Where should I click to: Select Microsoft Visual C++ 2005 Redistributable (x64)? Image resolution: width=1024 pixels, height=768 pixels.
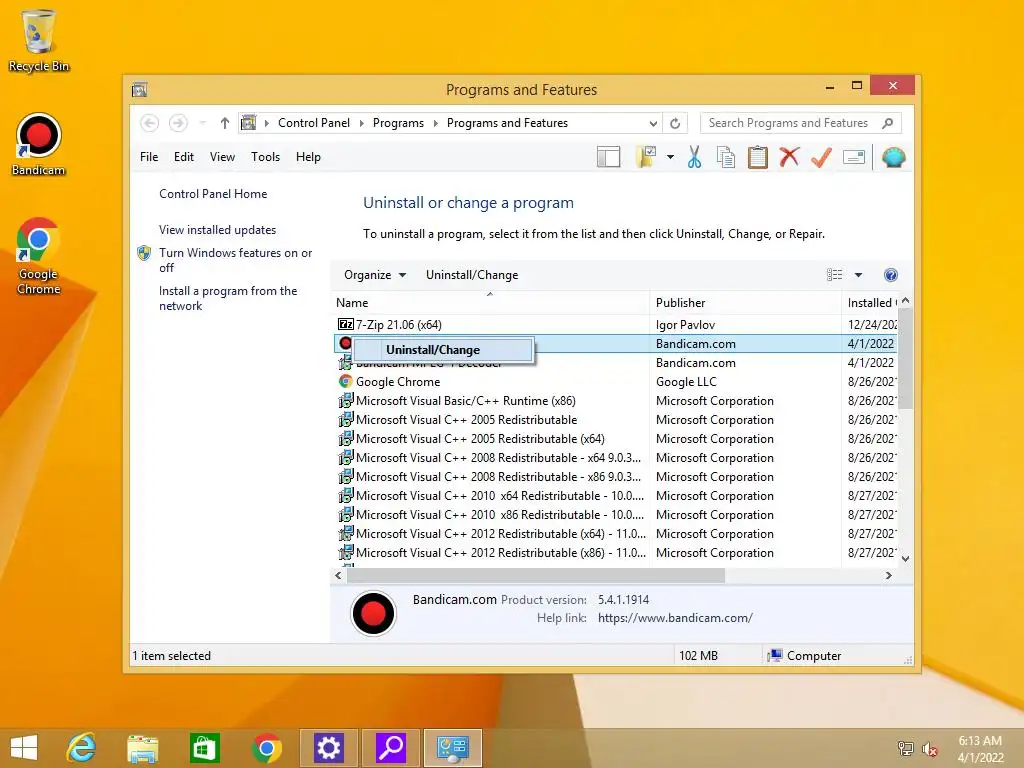click(616, 438)
